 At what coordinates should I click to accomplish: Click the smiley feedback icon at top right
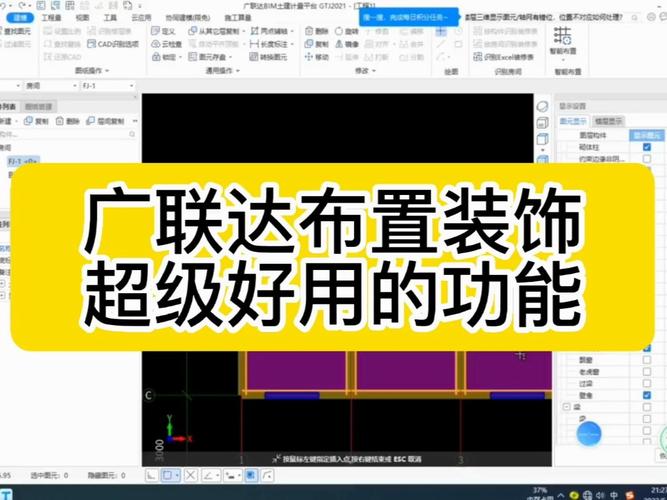coord(651,17)
